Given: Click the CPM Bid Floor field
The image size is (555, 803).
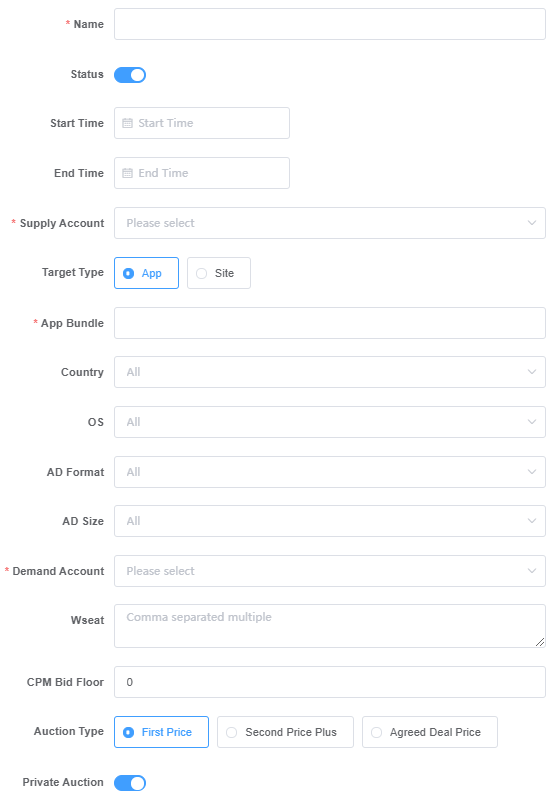Looking at the screenshot, I should (330, 682).
